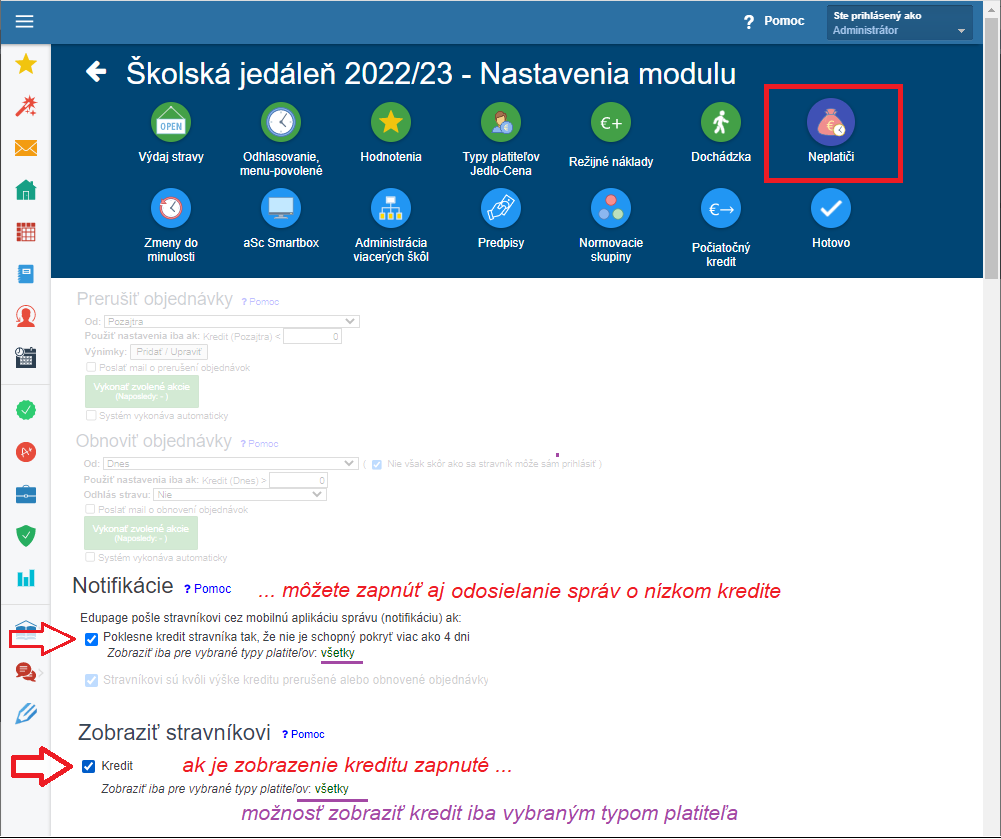1001x839 pixels.
Task: Open Pomoc link beside Notifikácie
Action: point(207,589)
